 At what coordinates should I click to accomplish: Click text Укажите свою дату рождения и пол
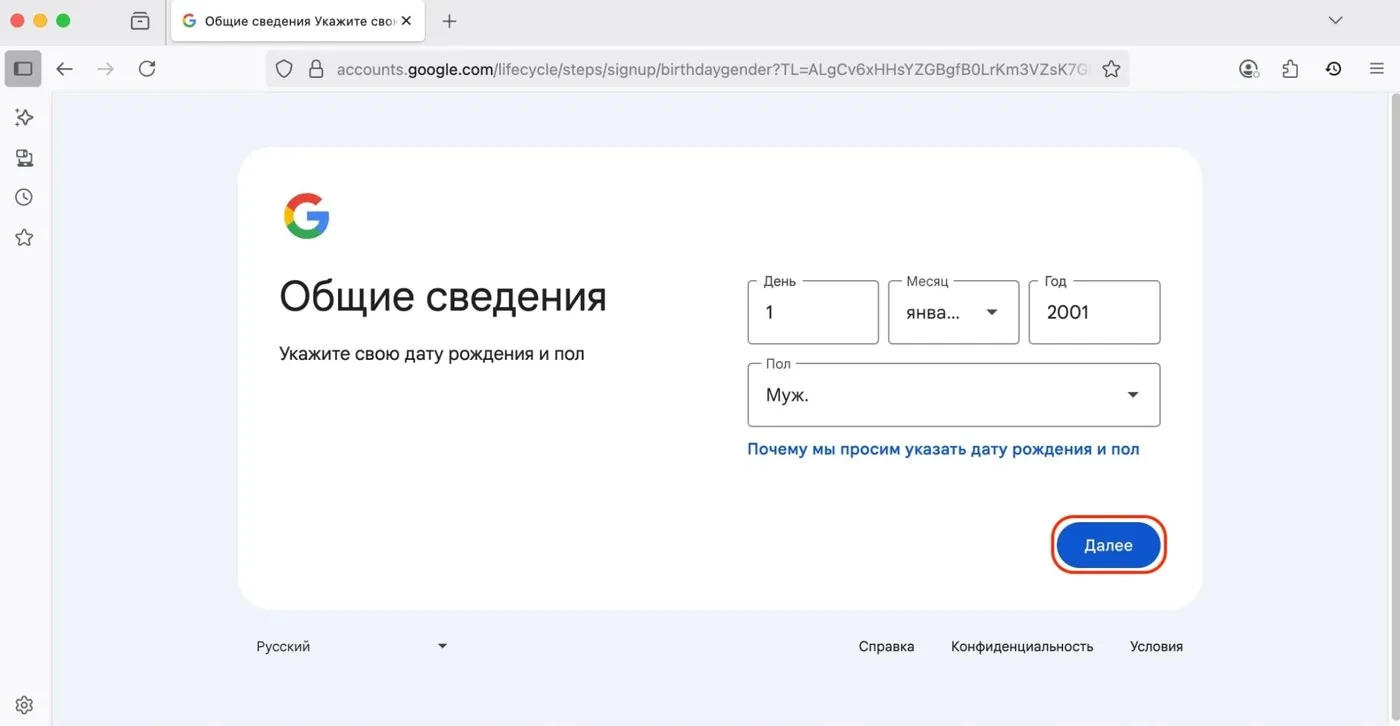coord(432,354)
